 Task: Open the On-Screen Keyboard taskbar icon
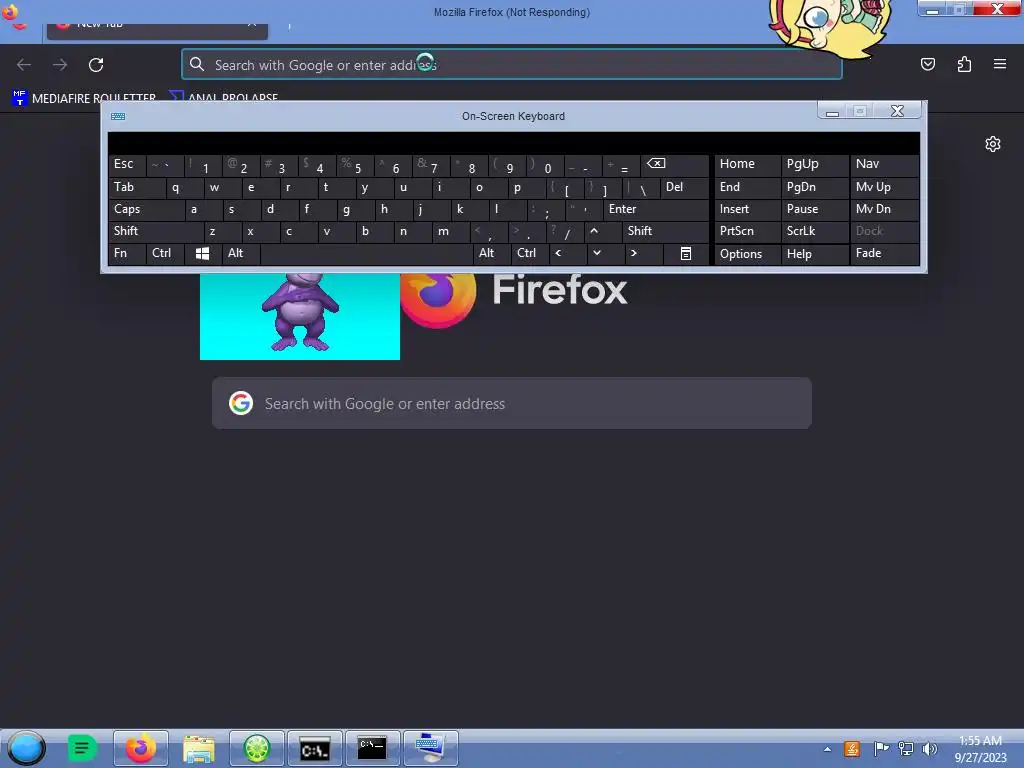(x=430, y=748)
